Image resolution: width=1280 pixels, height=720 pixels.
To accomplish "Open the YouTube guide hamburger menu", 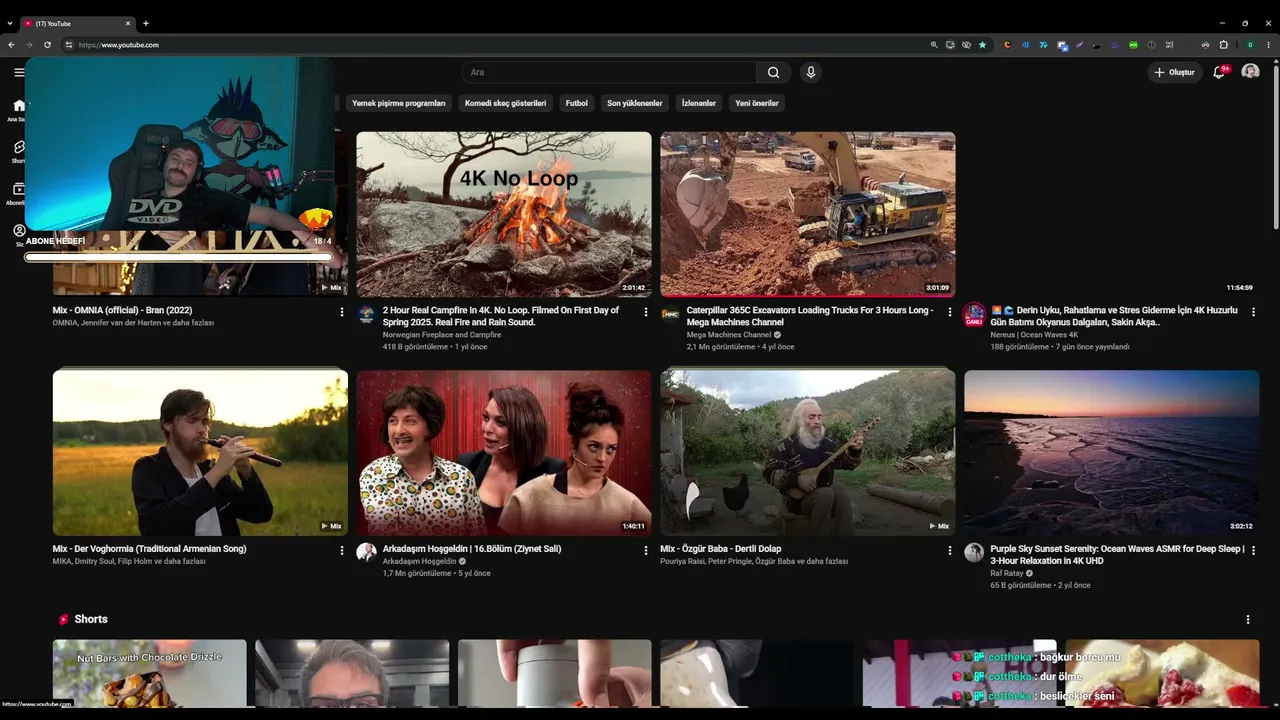I will pos(19,72).
